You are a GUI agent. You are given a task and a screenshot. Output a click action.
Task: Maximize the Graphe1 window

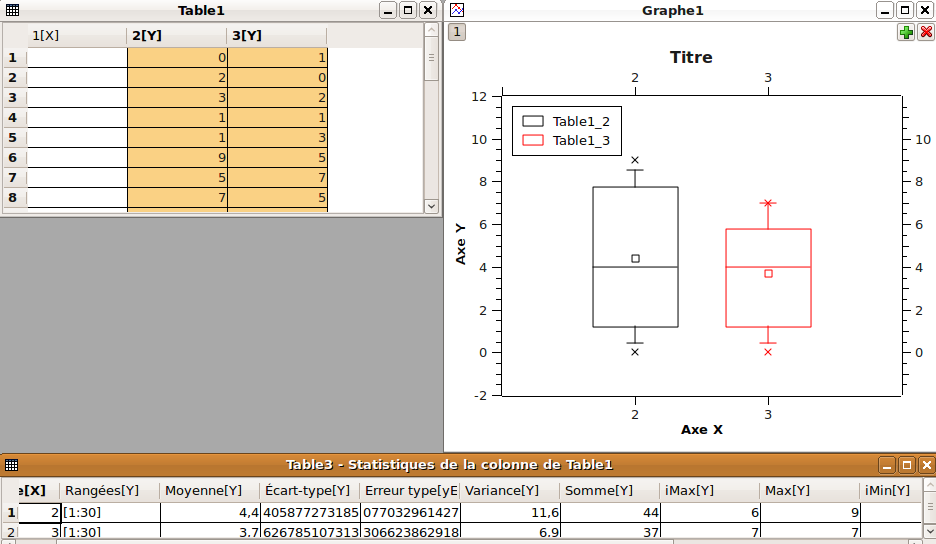pyautogui.click(x=905, y=10)
